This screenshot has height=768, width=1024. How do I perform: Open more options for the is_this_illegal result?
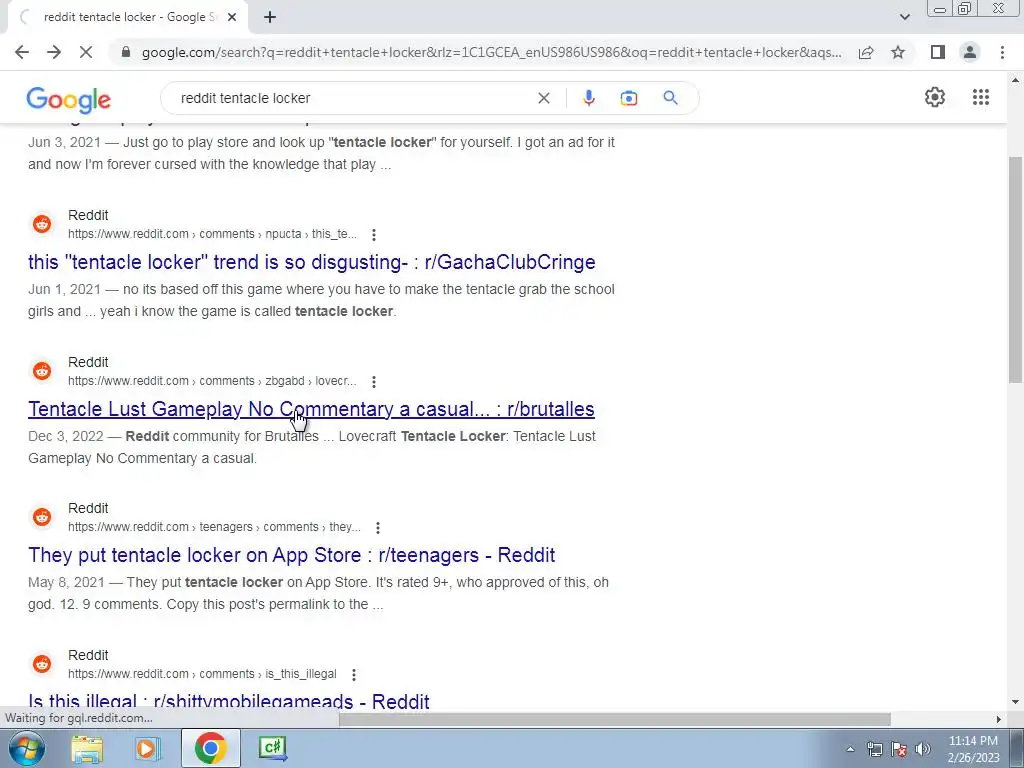[353, 675]
